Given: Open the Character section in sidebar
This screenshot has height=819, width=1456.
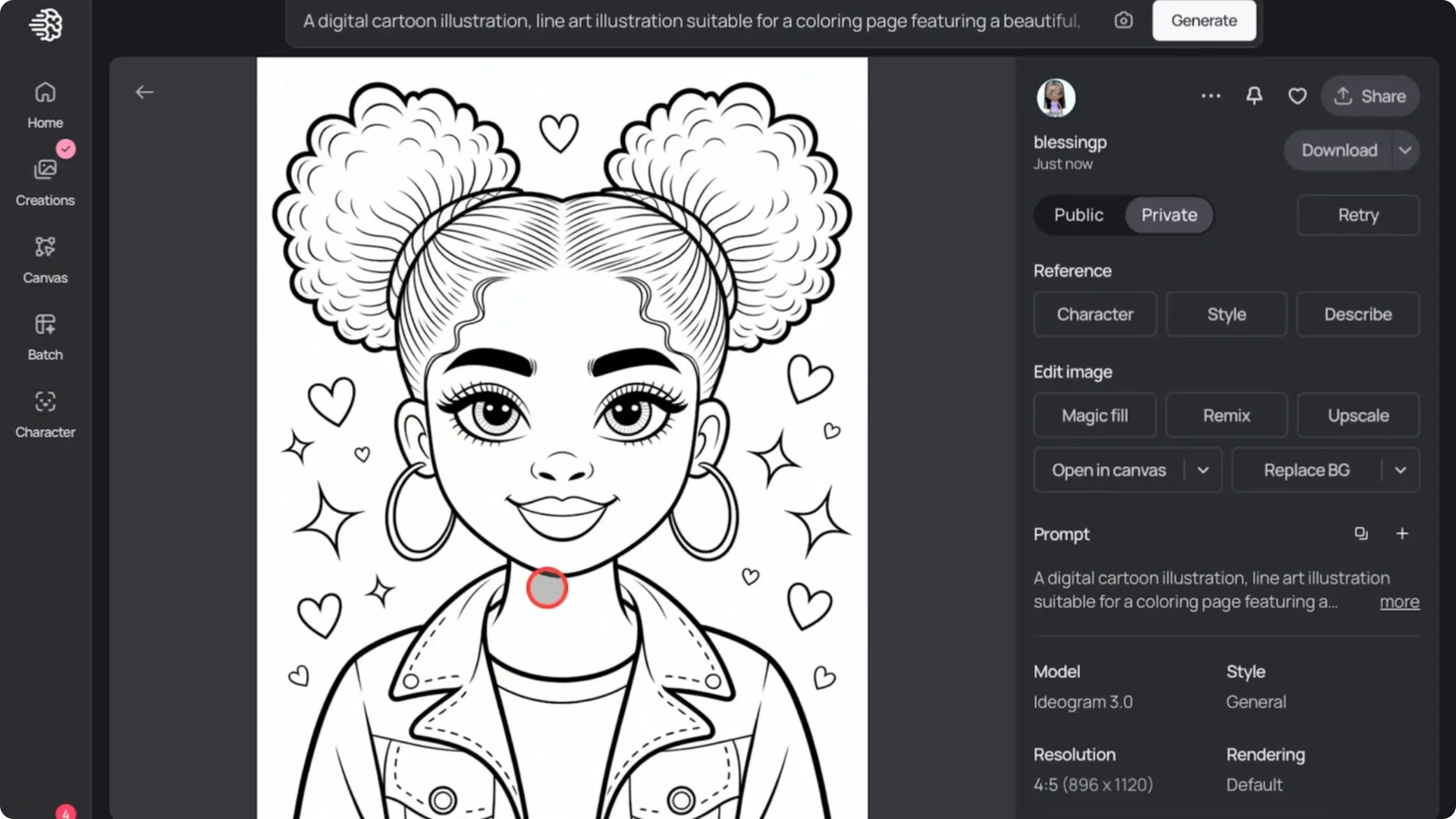Looking at the screenshot, I should pyautogui.click(x=45, y=413).
